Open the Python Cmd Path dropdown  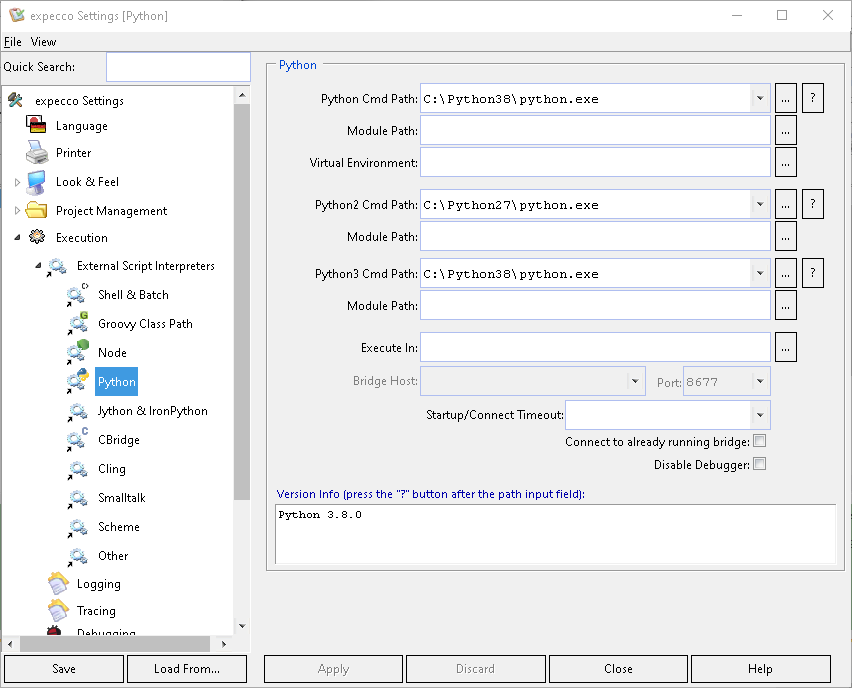click(760, 99)
